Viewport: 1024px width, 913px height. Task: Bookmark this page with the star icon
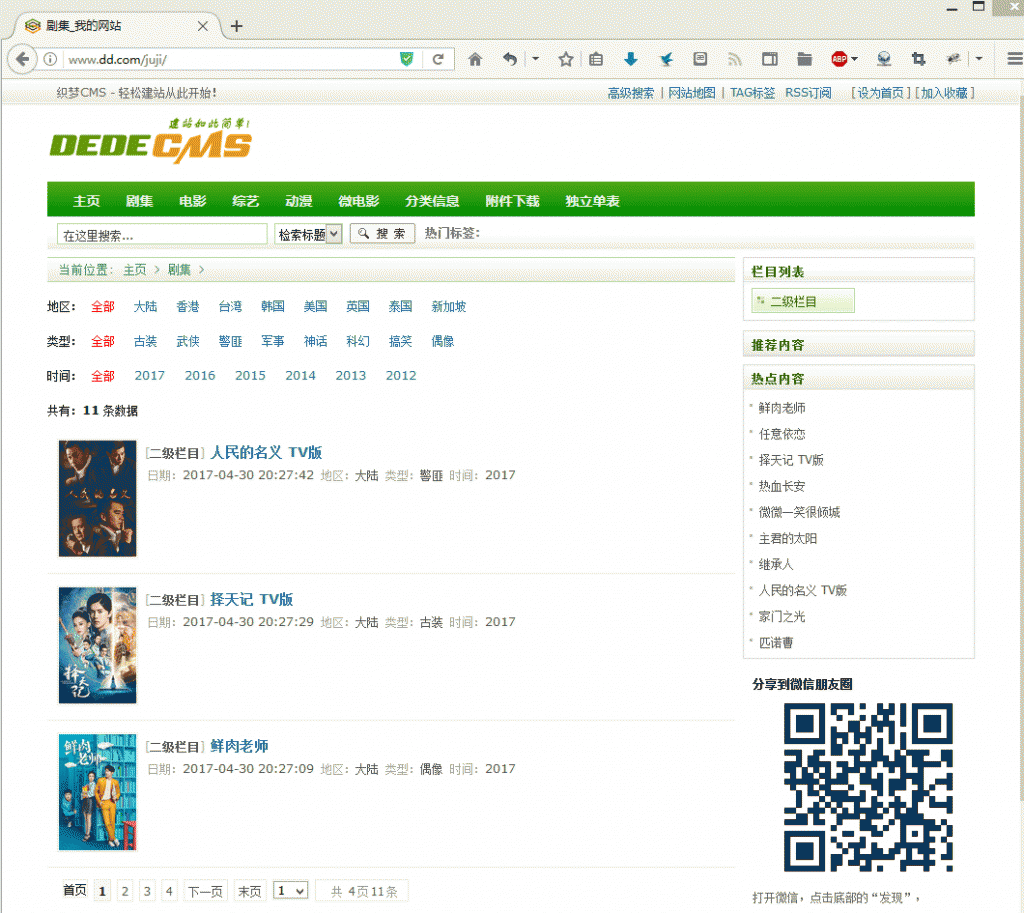coord(565,59)
